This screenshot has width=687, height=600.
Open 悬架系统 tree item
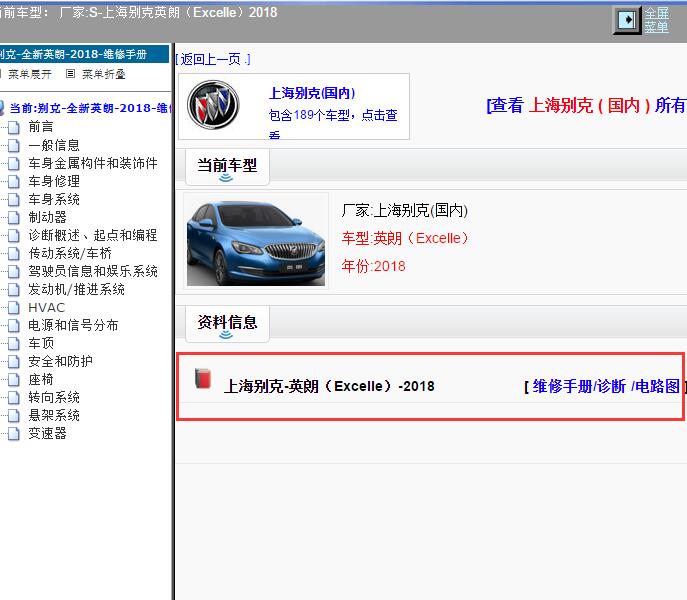point(54,415)
